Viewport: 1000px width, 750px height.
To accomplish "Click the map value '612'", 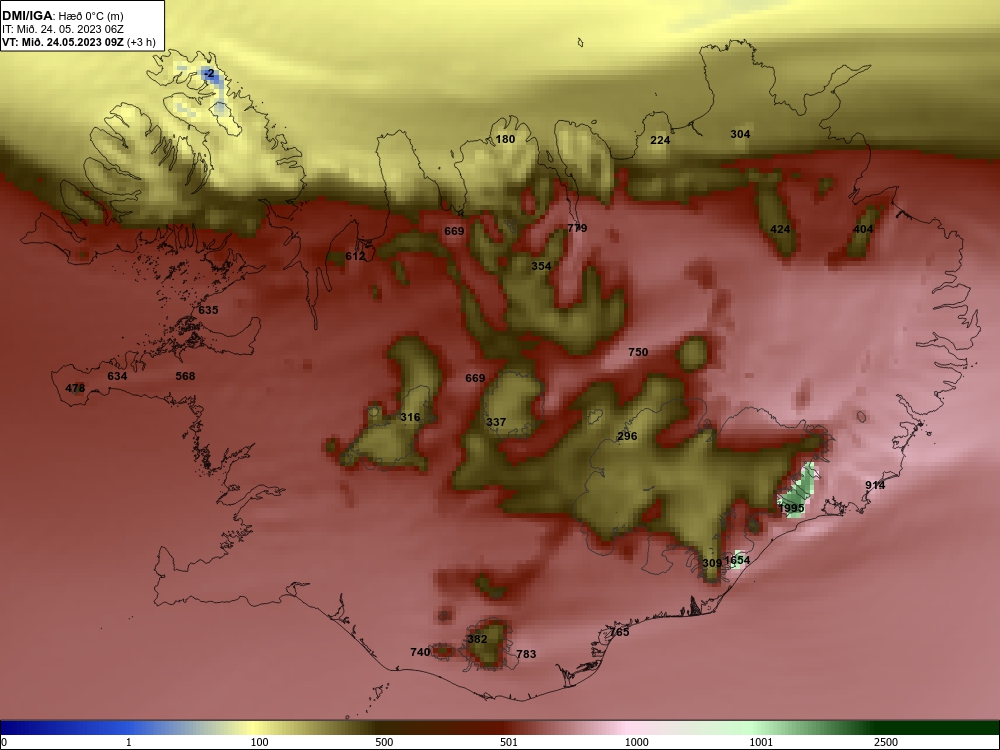I will 355,256.
